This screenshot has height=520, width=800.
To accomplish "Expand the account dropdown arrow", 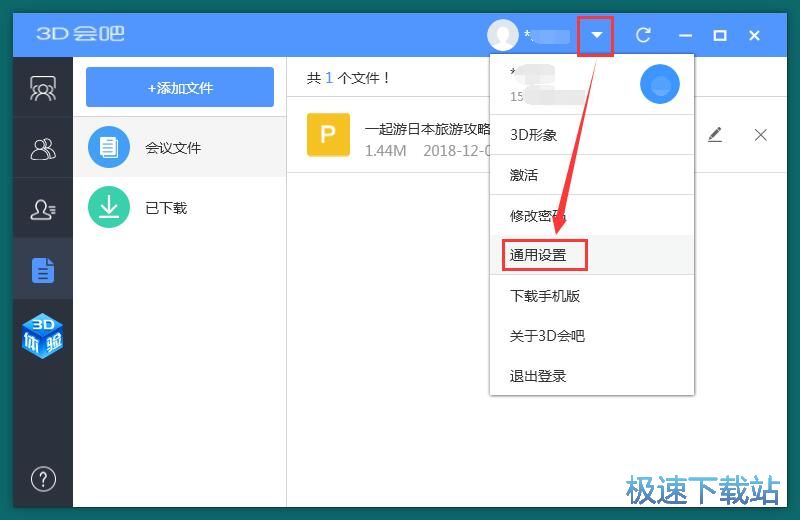I will (x=596, y=35).
